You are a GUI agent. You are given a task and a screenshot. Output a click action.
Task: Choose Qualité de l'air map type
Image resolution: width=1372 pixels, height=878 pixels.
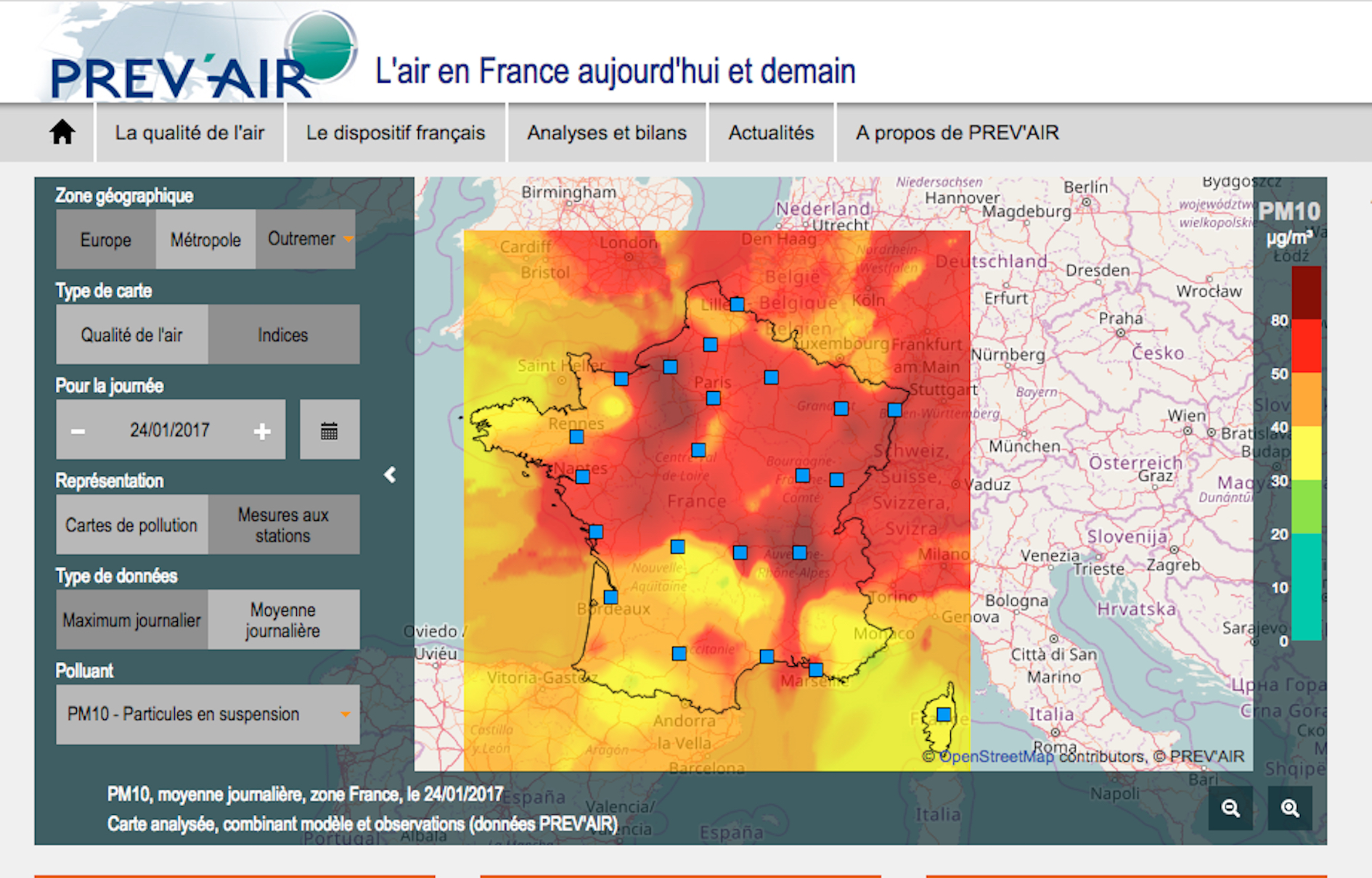[x=132, y=335]
